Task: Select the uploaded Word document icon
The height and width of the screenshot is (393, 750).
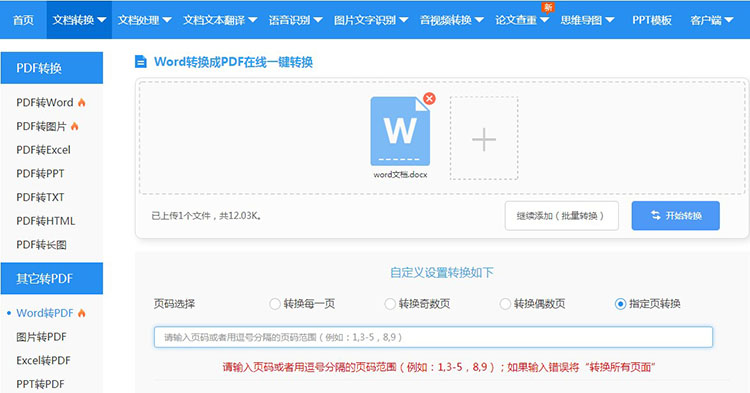Action: [x=400, y=131]
